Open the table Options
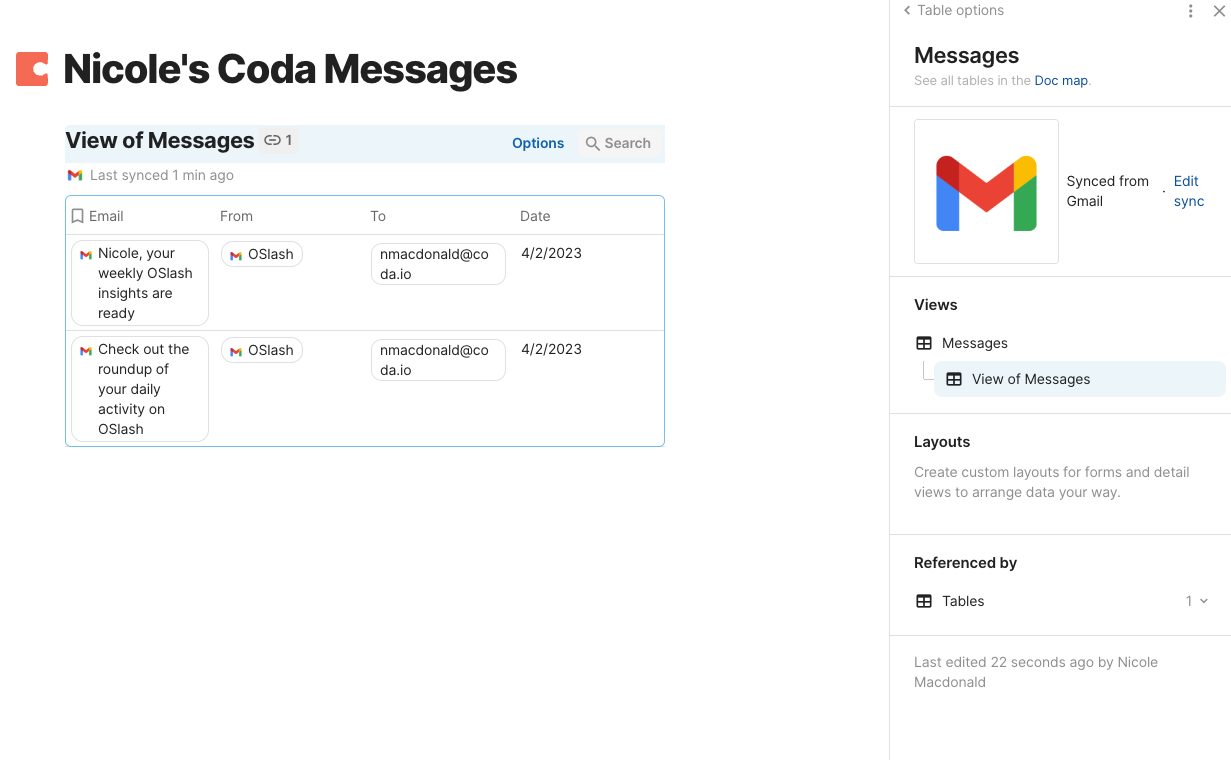The image size is (1231, 760). 538,143
